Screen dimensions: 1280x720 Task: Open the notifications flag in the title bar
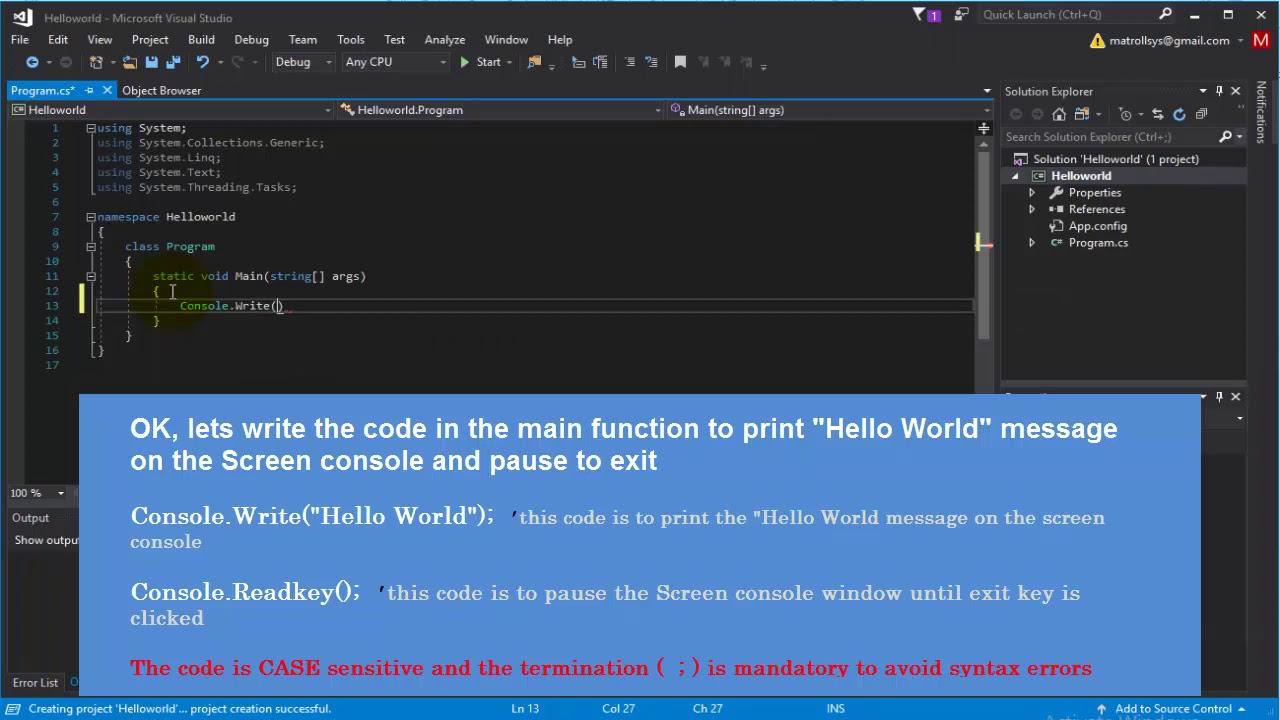coord(926,15)
